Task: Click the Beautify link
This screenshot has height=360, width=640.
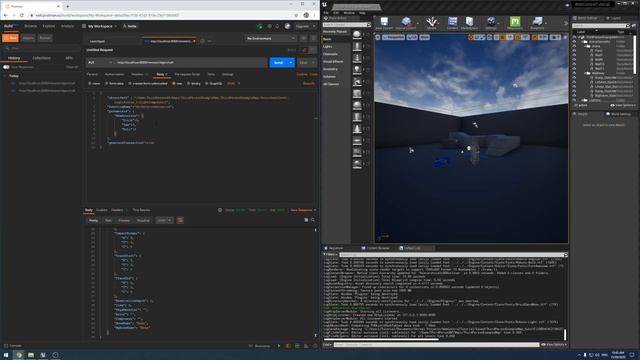Action: click(x=309, y=83)
